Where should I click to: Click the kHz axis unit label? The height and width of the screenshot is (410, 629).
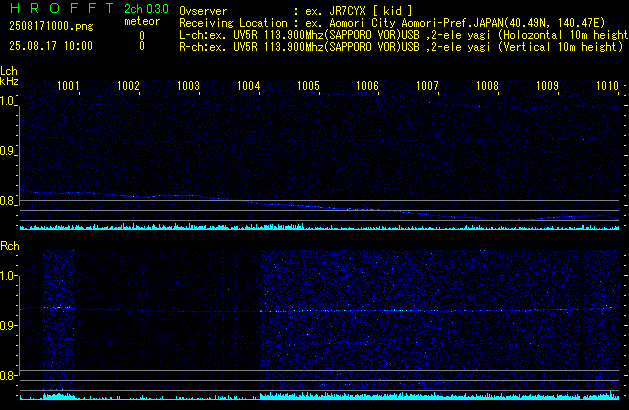[x=9, y=81]
